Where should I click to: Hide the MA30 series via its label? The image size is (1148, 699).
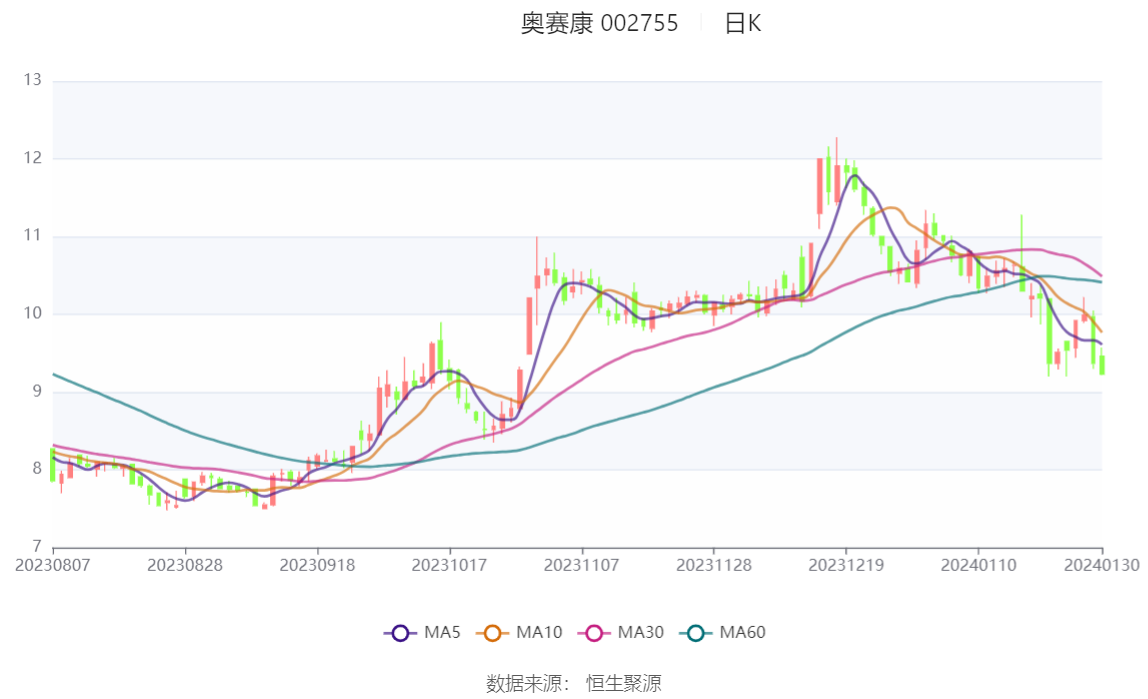(641, 633)
